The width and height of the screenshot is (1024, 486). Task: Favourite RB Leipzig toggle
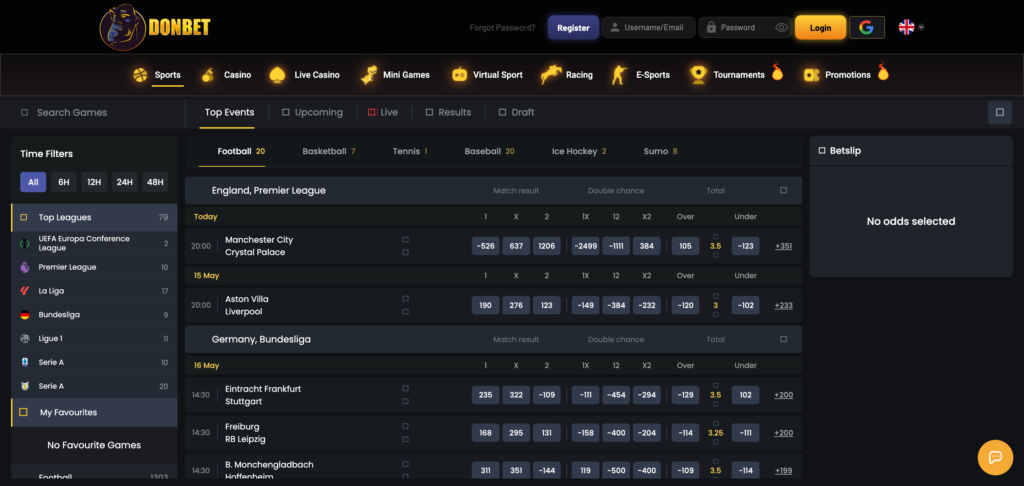tap(406, 439)
